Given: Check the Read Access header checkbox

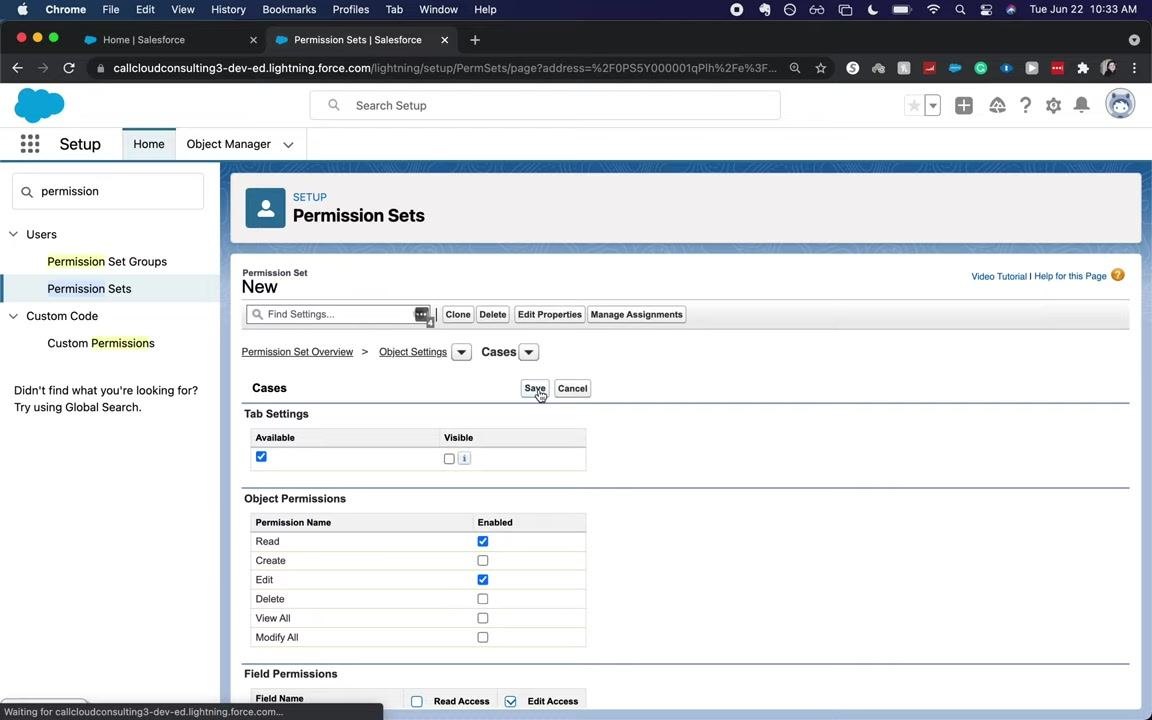Looking at the screenshot, I should (417, 701).
